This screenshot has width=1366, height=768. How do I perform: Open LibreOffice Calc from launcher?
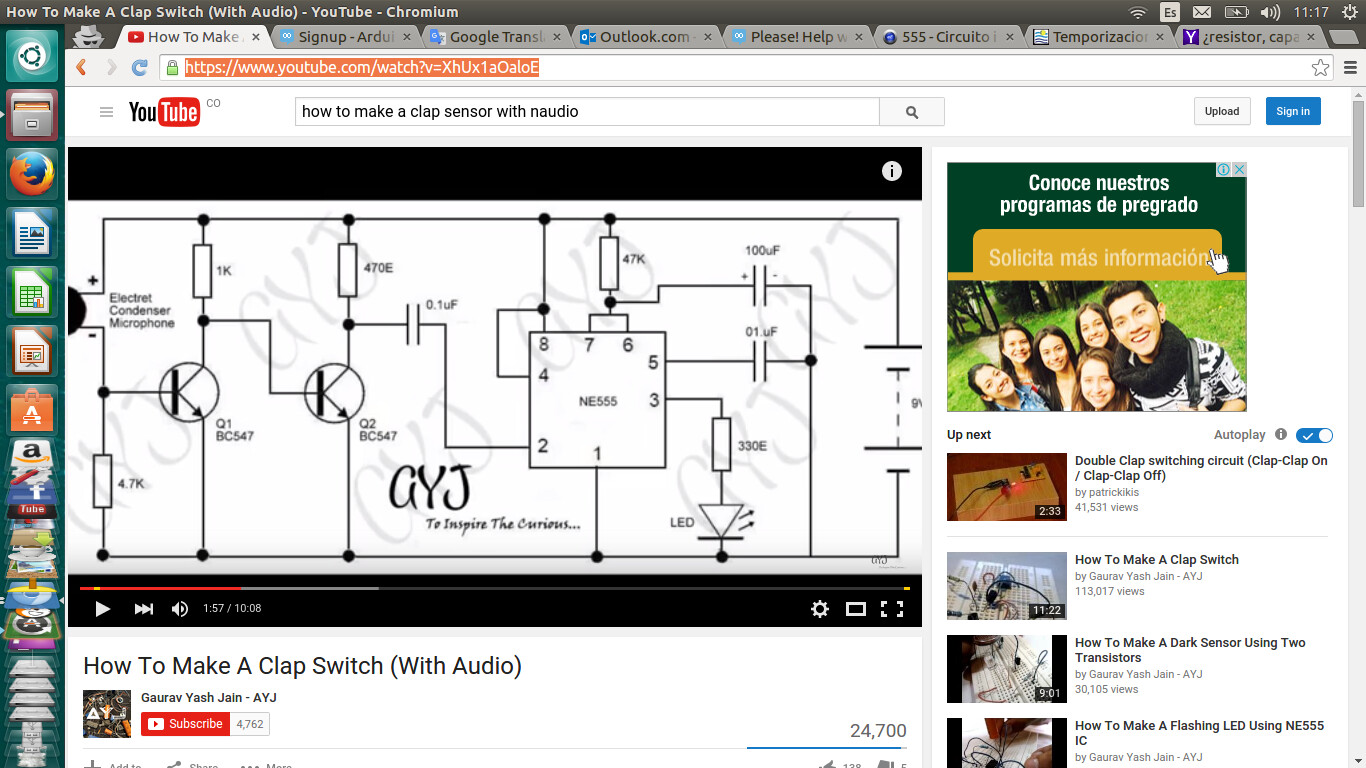pos(32,292)
